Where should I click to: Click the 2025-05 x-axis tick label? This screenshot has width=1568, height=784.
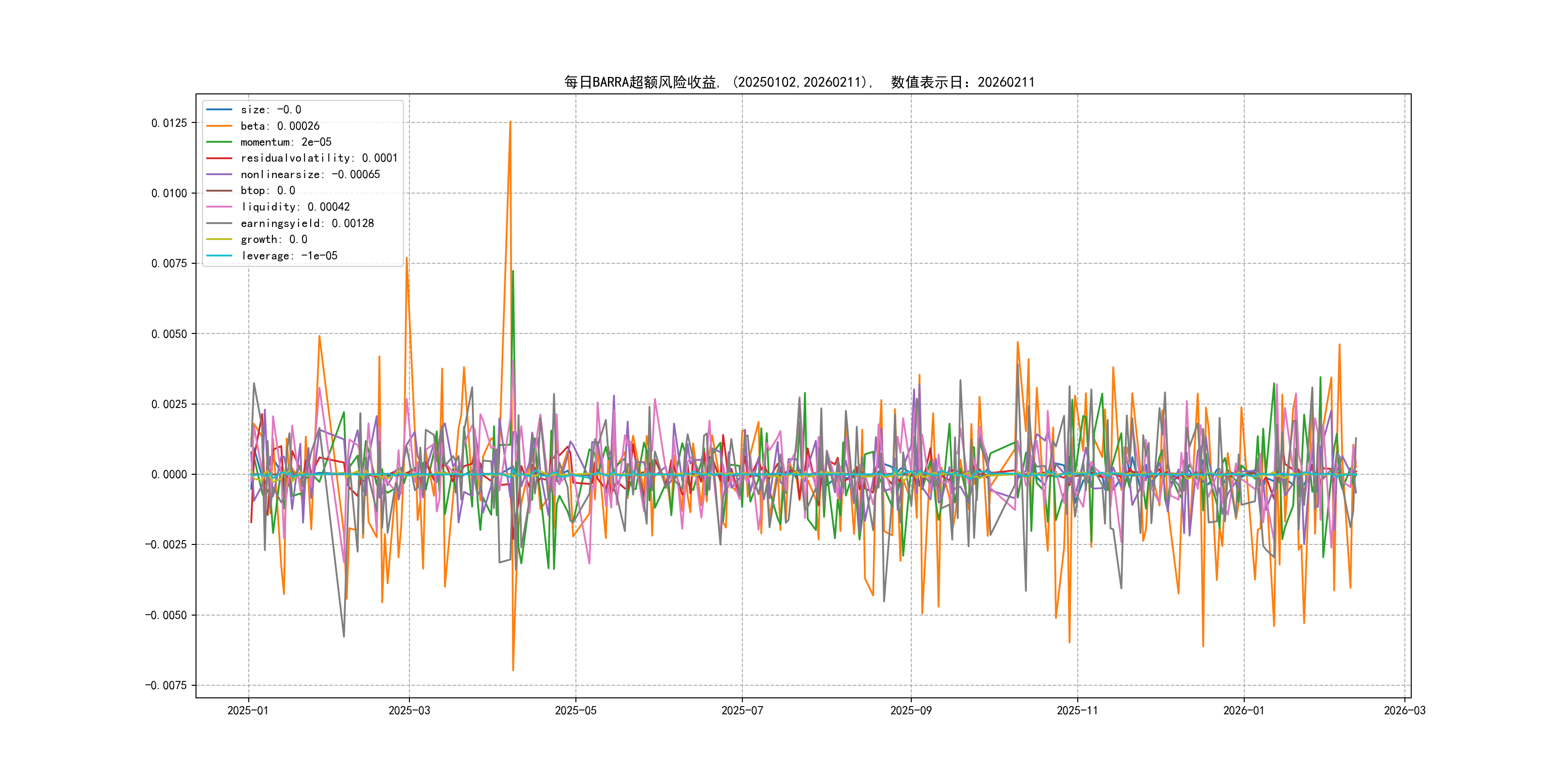pyautogui.click(x=575, y=710)
